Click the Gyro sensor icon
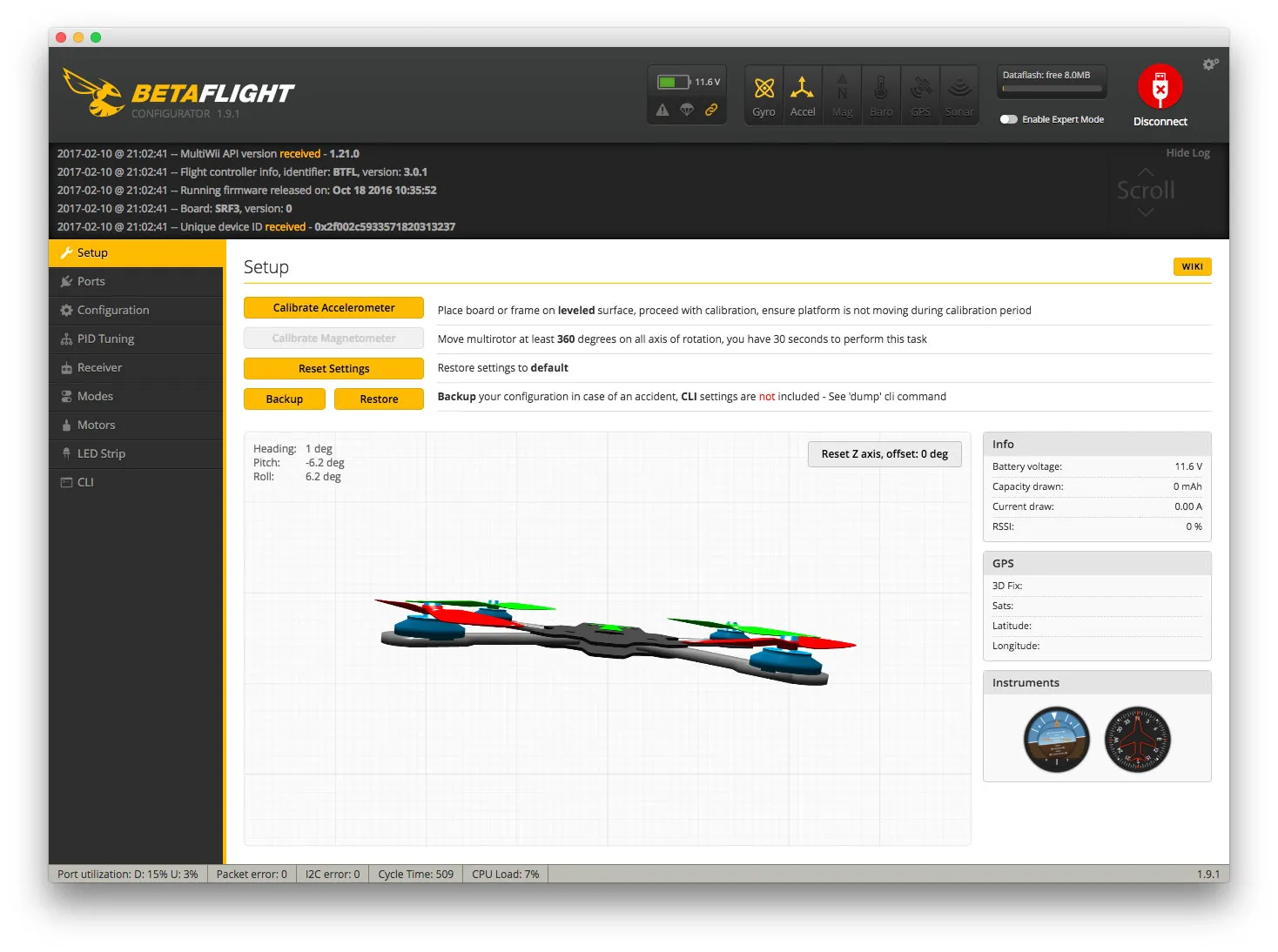The image size is (1278, 952). pyautogui.click(x=763, y=96)
